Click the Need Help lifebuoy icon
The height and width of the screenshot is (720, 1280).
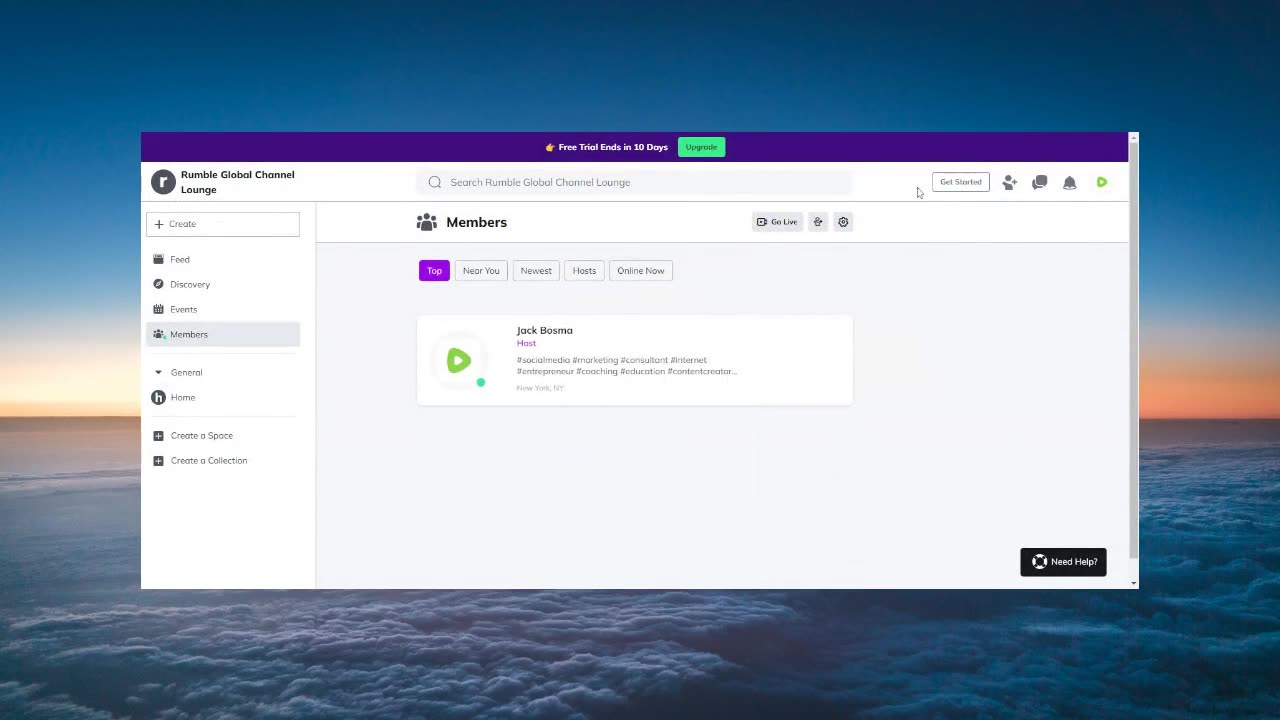point(1039,562)
